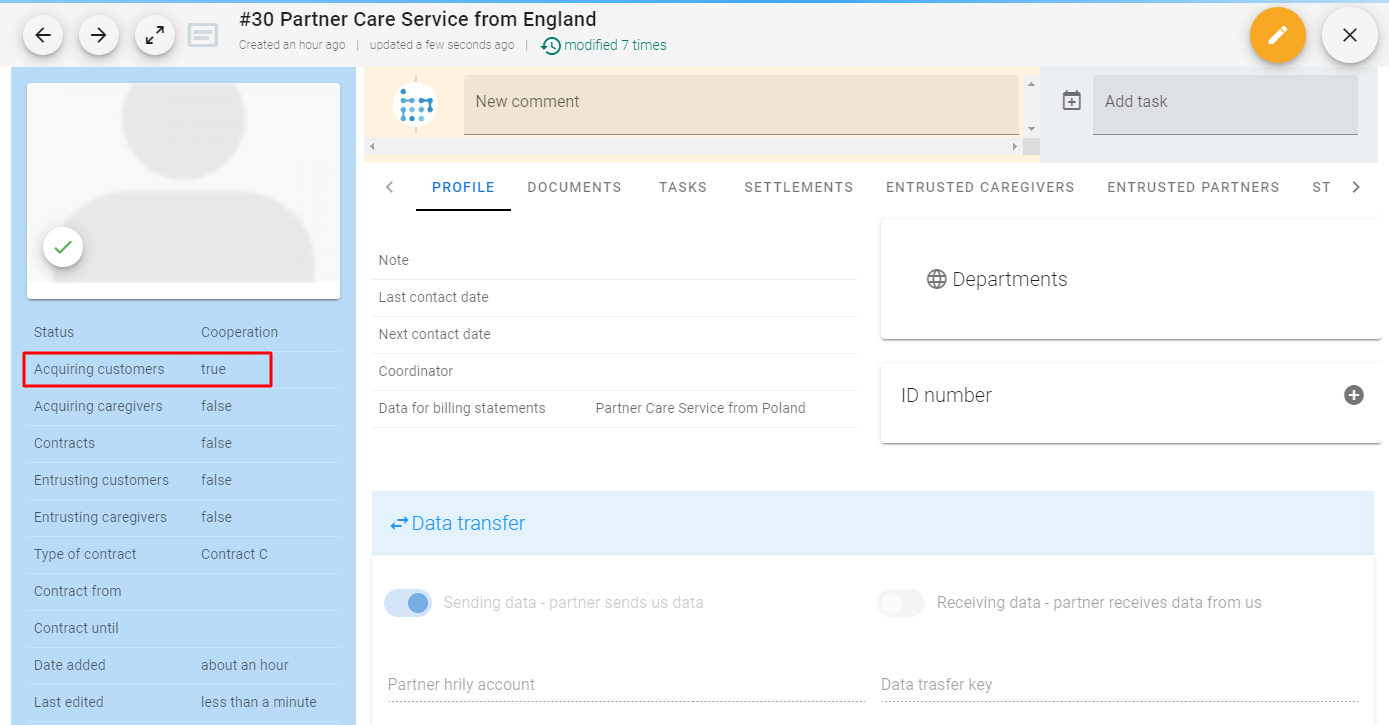Open the comment history showing modified 7 times
The image size is (1389, 725).
[603, 45]
